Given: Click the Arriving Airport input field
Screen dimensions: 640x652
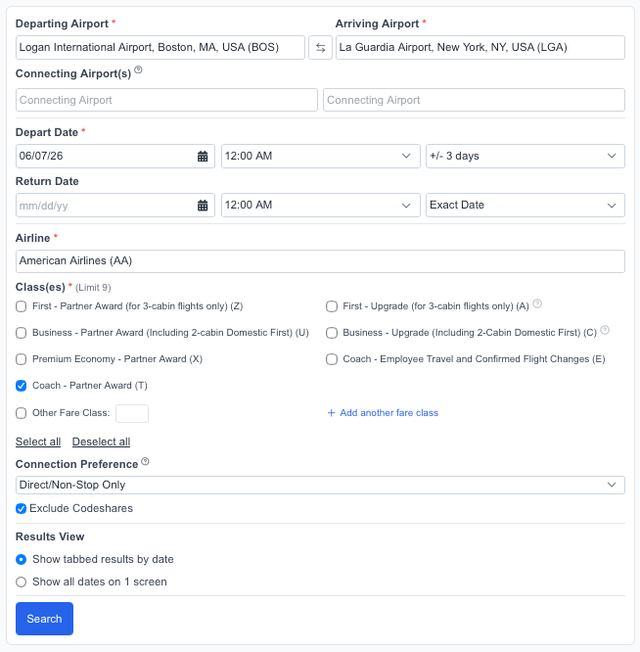Looking at the screenshot, I should (x=480, y=47).
